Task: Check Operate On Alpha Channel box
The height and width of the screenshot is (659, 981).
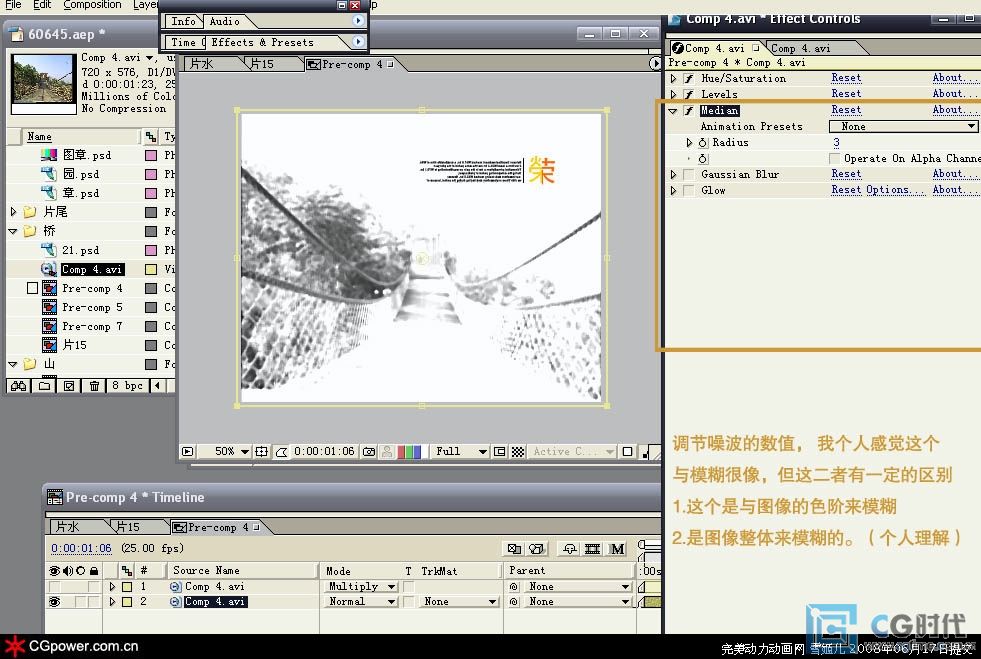Action: click(834, 158)
